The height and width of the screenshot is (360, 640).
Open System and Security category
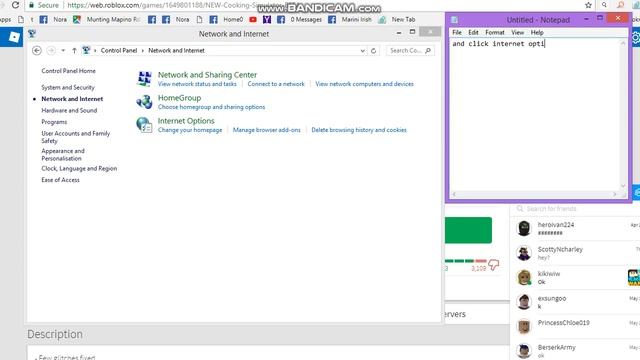[68, 87]
